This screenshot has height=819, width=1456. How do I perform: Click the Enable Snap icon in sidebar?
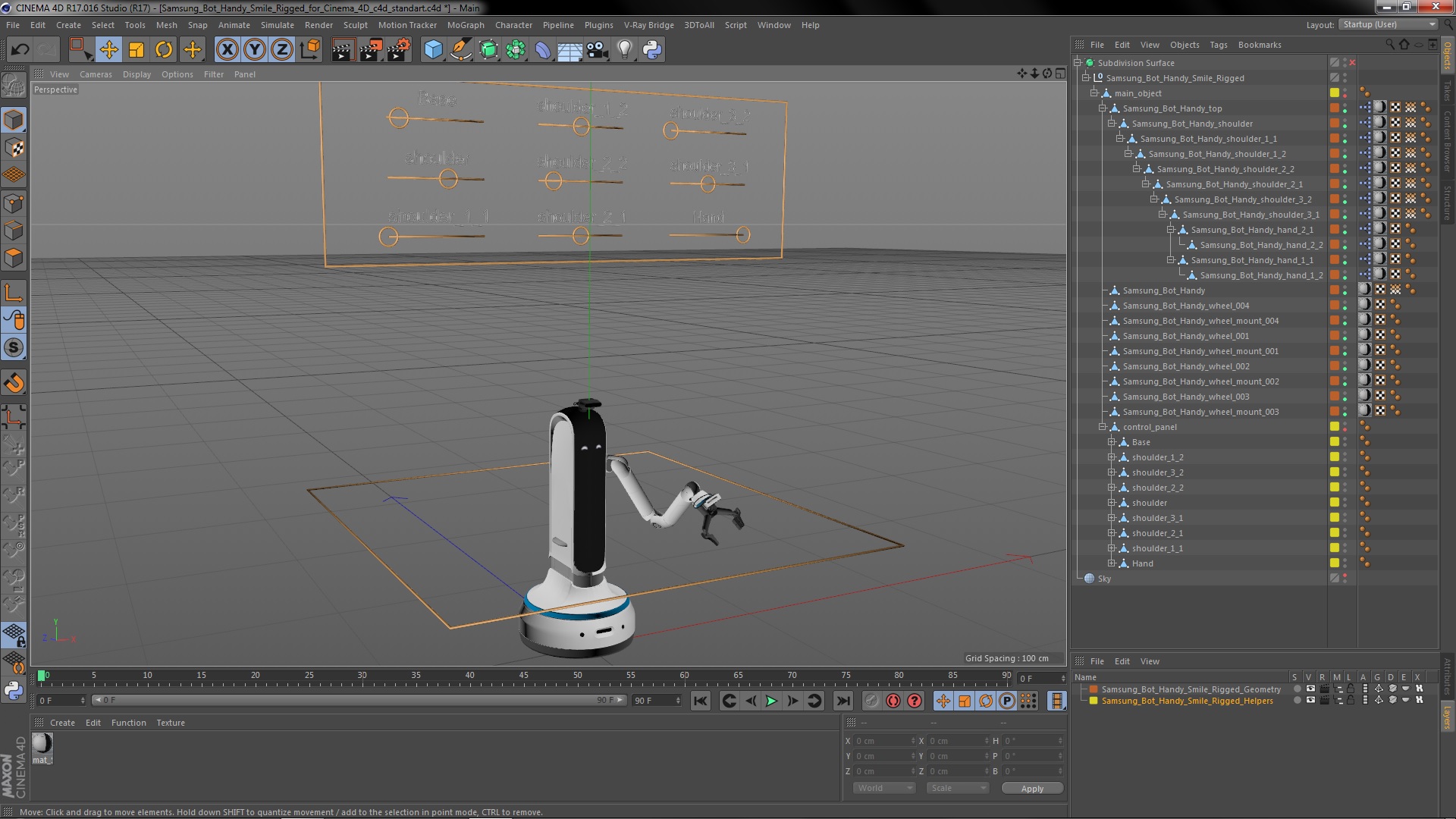click(14, 348)
